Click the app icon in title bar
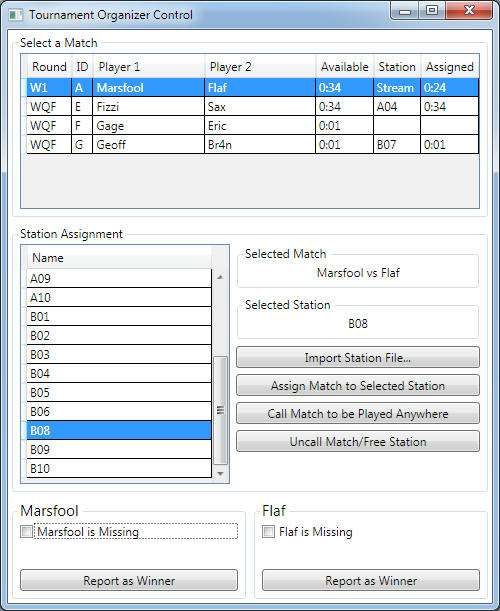This screenshot has width=500, height=611. (x=16, y=15)
